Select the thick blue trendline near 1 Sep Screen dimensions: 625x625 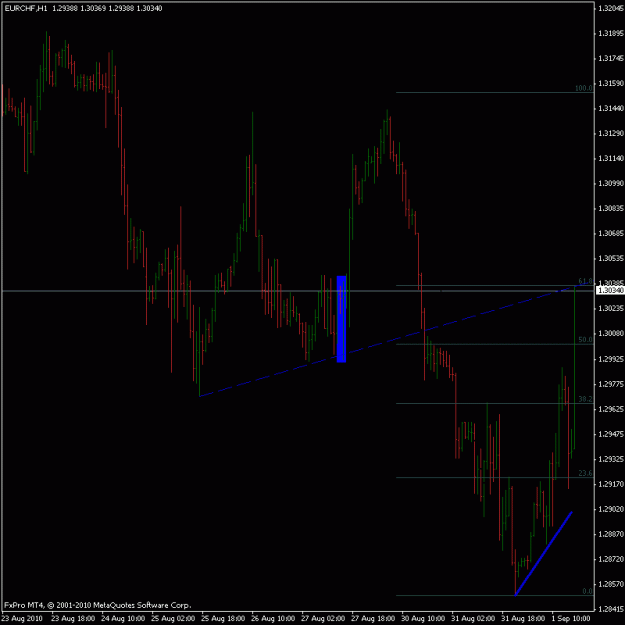tap(544, 553)
